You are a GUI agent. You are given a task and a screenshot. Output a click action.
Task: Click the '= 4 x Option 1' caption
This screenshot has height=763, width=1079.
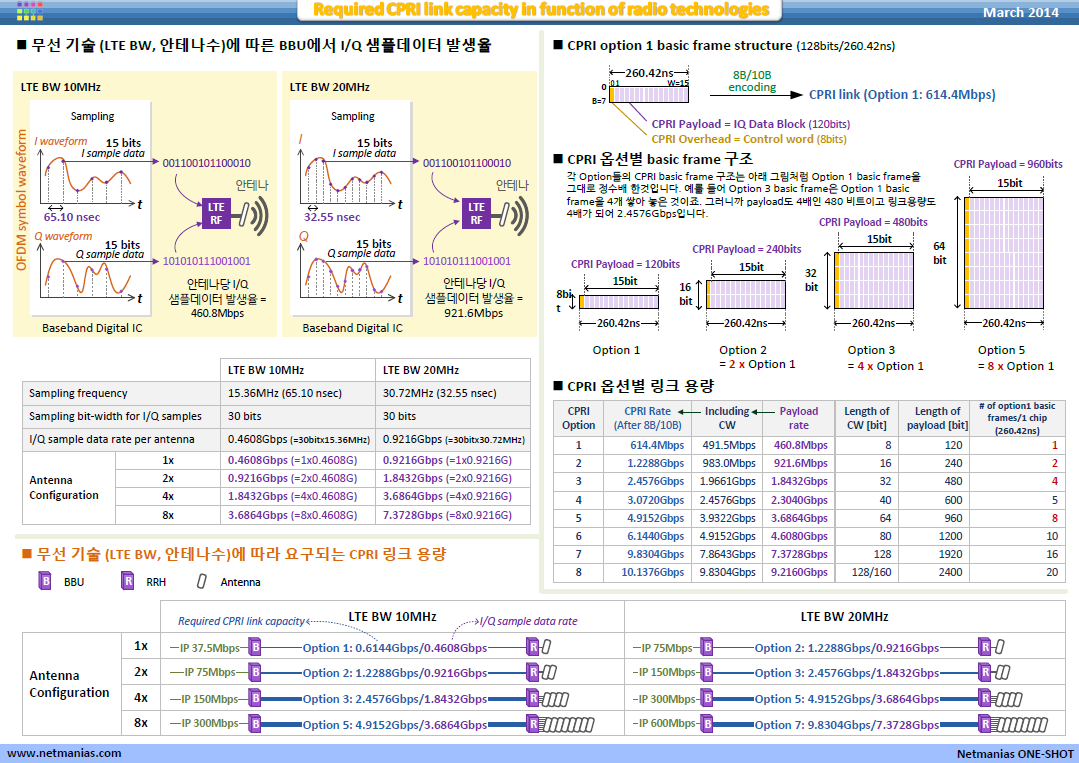tap(886, 366)
